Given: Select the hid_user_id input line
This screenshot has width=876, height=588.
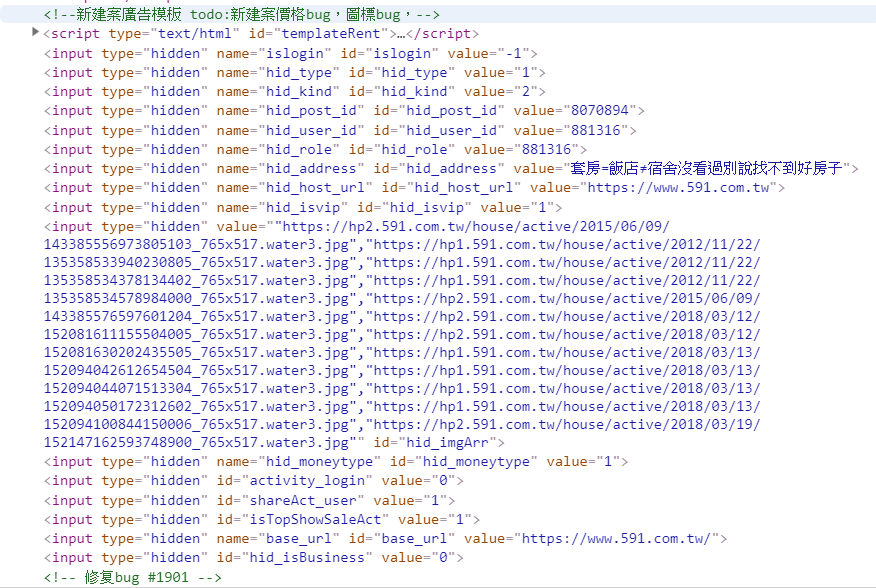Looking at the screenshot, I should 340,130.
